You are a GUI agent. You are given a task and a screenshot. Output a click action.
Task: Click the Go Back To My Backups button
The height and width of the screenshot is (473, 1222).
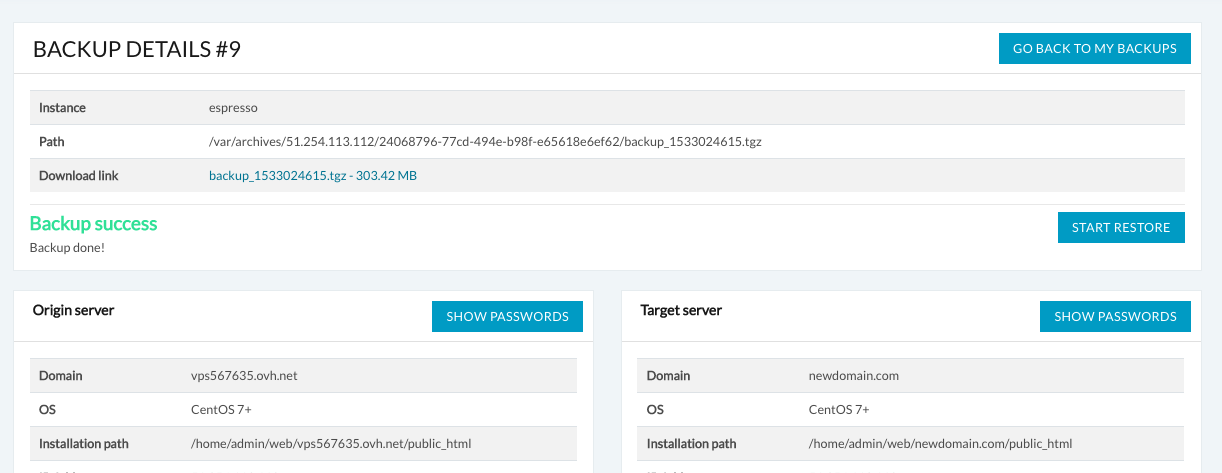(1094, 48)
